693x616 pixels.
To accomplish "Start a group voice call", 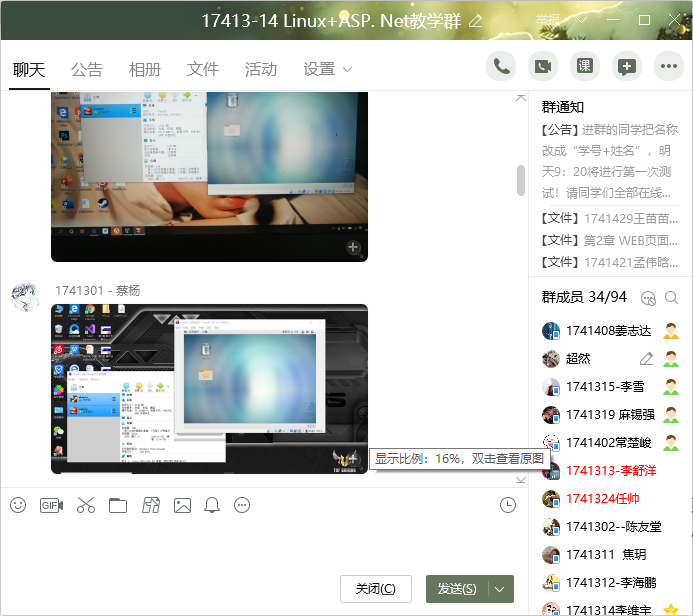I will click(501, 66).
